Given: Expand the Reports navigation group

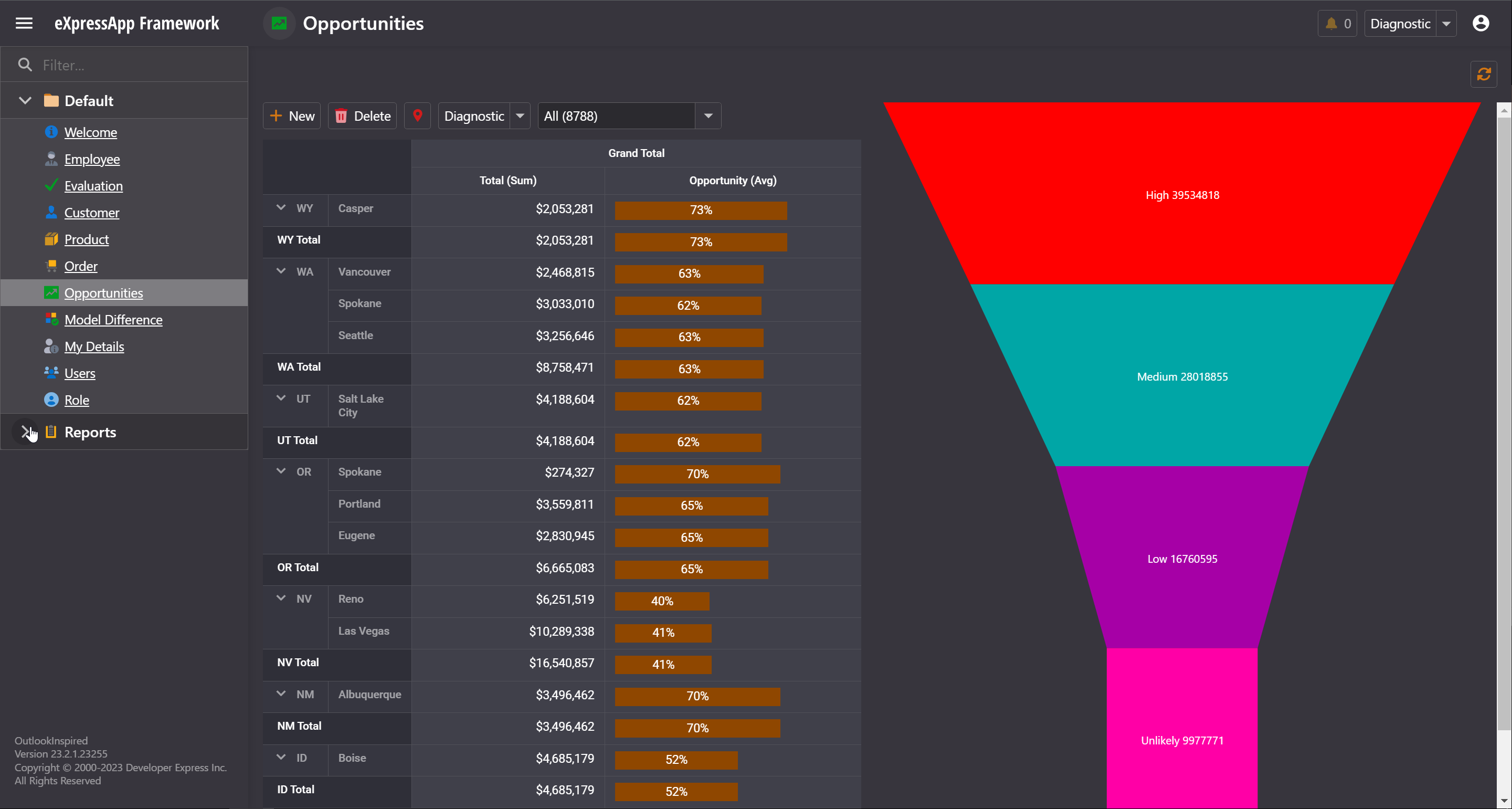Looking at the screenshot, I should click(x=25, y=432).
